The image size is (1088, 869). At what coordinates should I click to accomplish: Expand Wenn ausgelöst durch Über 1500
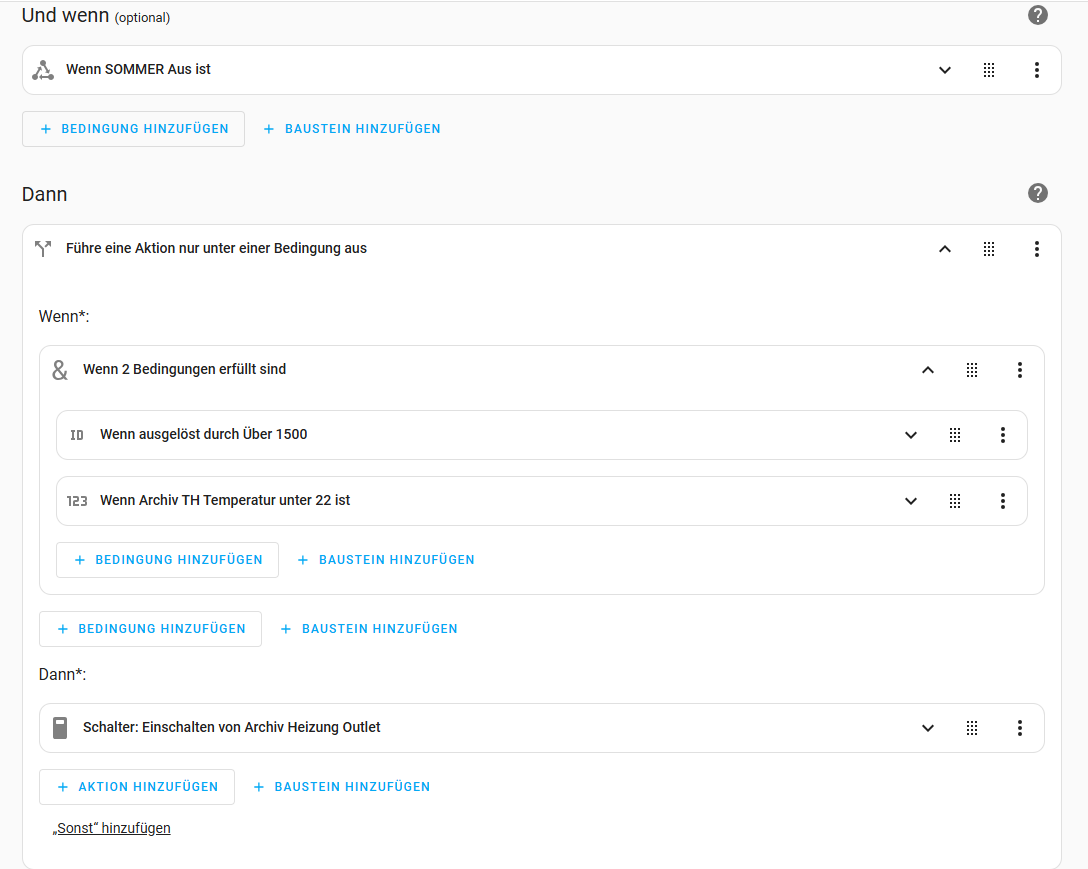click(911, 435)
